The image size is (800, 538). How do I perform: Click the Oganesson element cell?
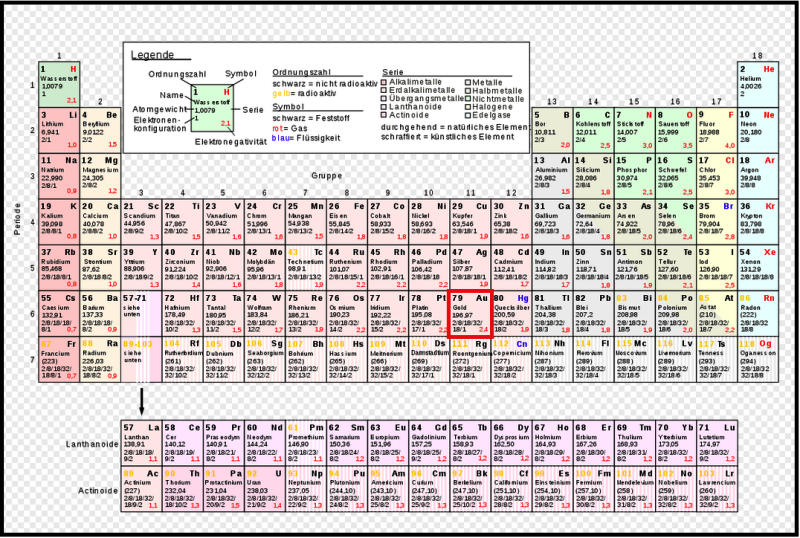click(x=758, y=359)
